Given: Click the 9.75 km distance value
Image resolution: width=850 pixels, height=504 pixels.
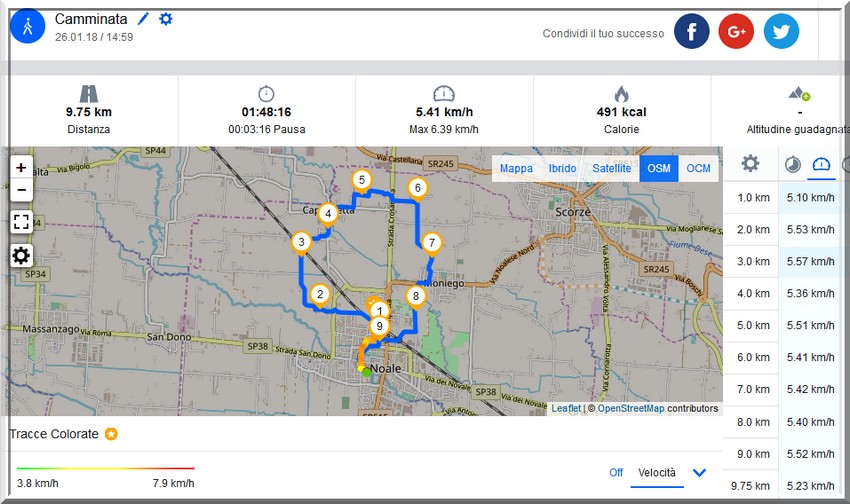Looking at the screenshot, I should [89, 112].
